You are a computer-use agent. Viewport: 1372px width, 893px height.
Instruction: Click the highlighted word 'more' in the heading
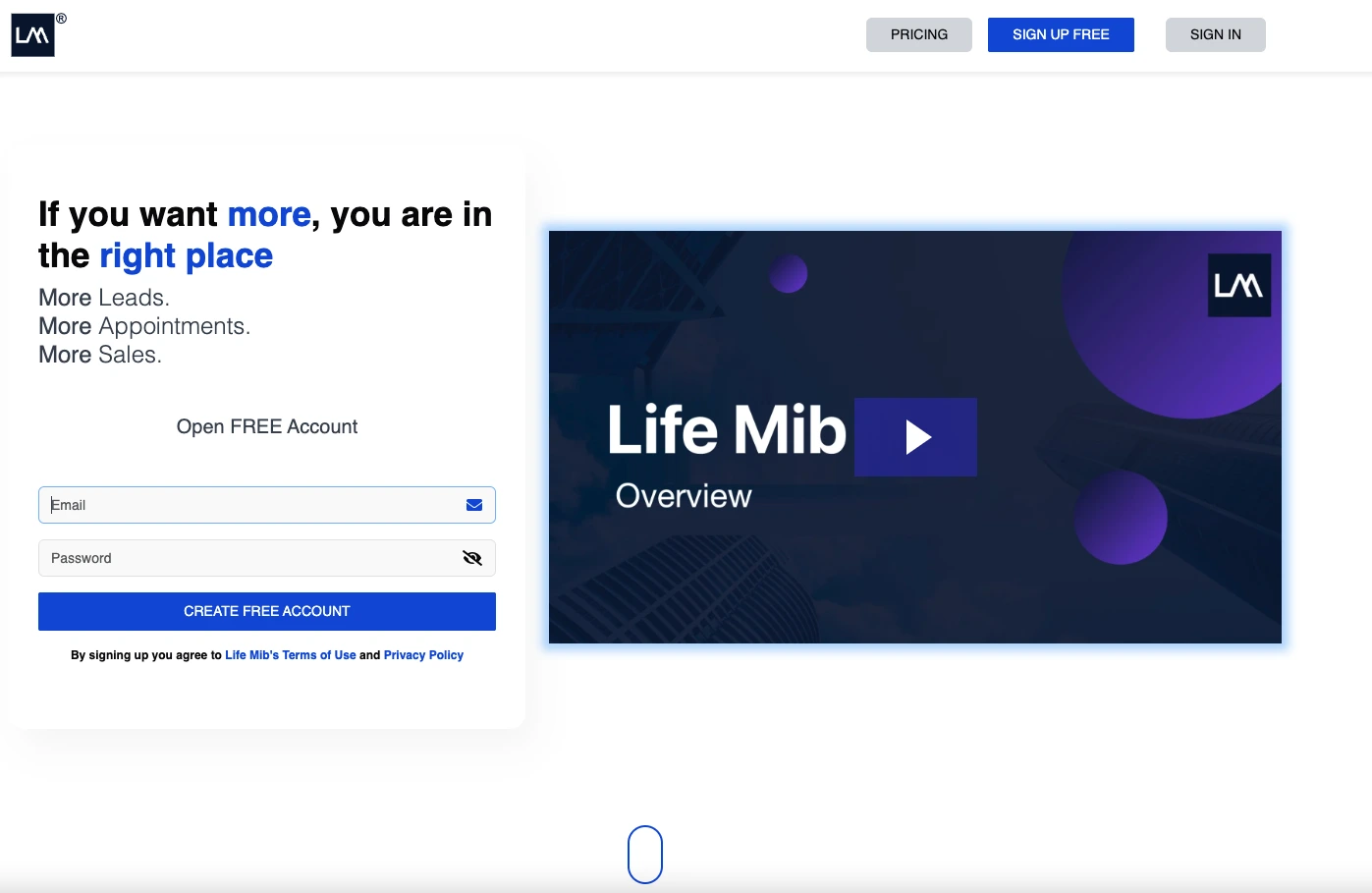tap(268, 214)
